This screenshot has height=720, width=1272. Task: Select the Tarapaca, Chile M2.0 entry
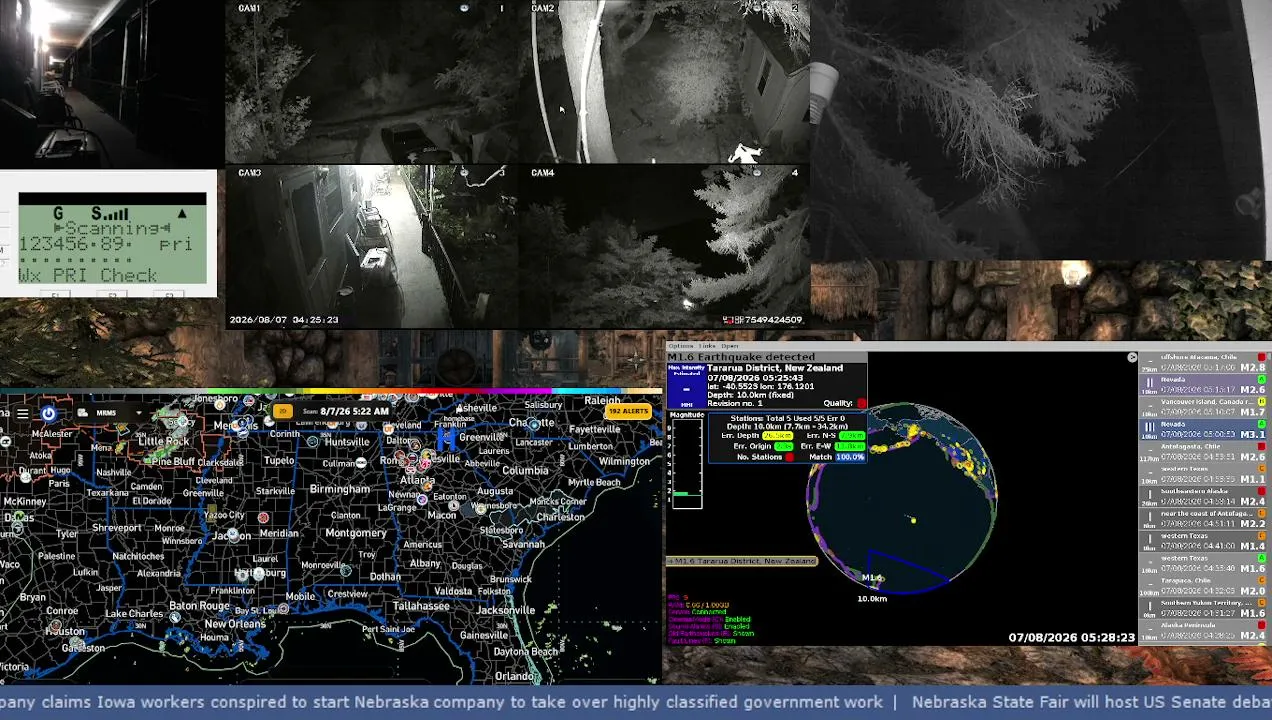(x=1203, y=585)
